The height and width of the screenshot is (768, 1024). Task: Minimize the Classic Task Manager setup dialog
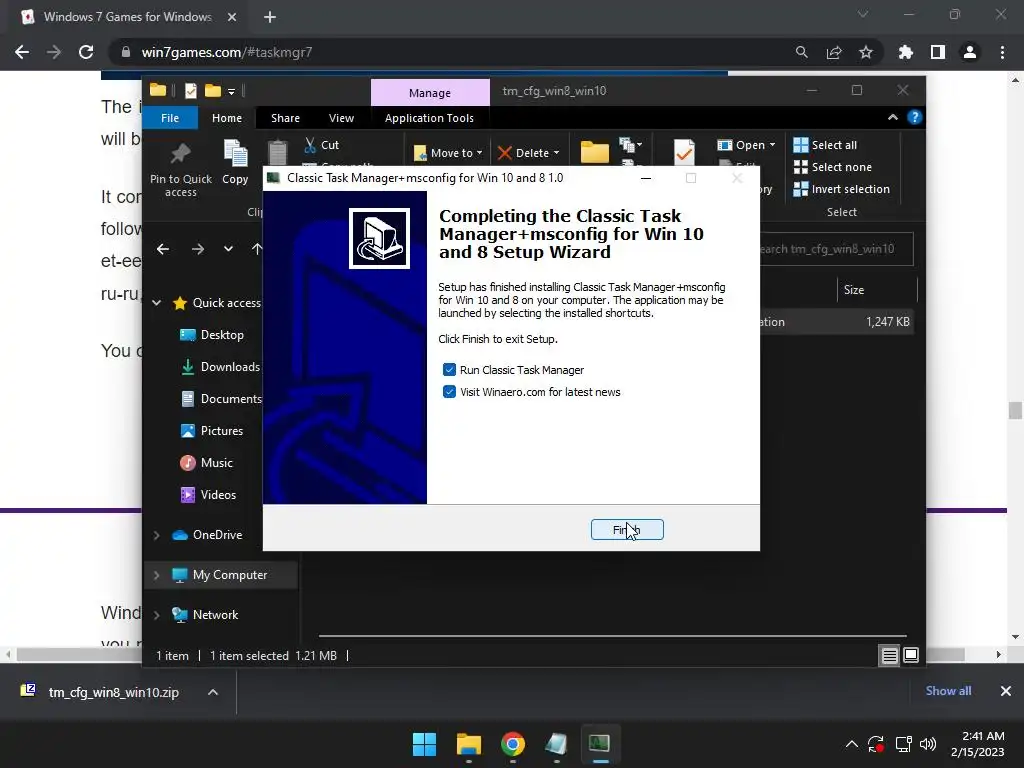pyautogui.click(x=646, y=178)
